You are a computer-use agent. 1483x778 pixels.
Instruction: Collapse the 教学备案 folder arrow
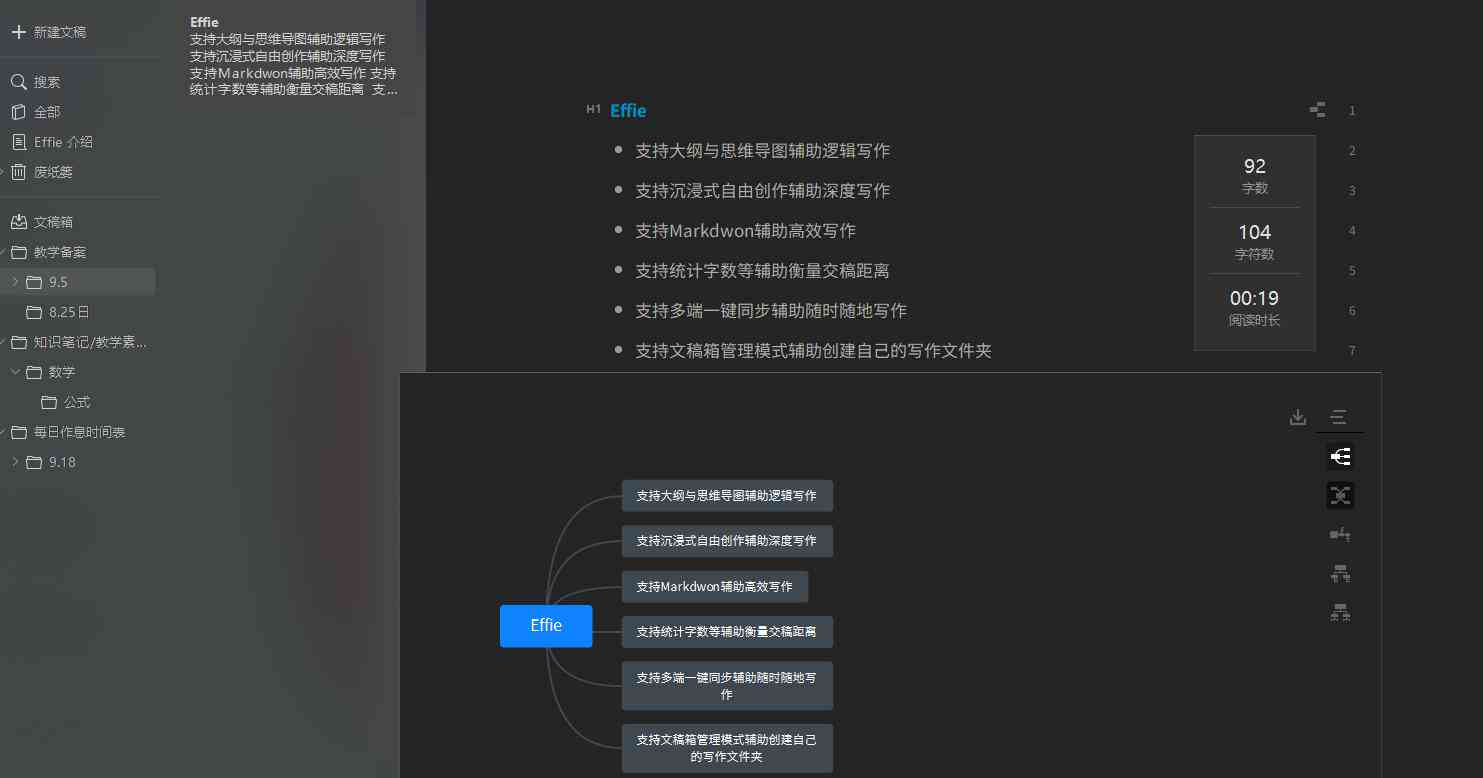coord(3,252)
